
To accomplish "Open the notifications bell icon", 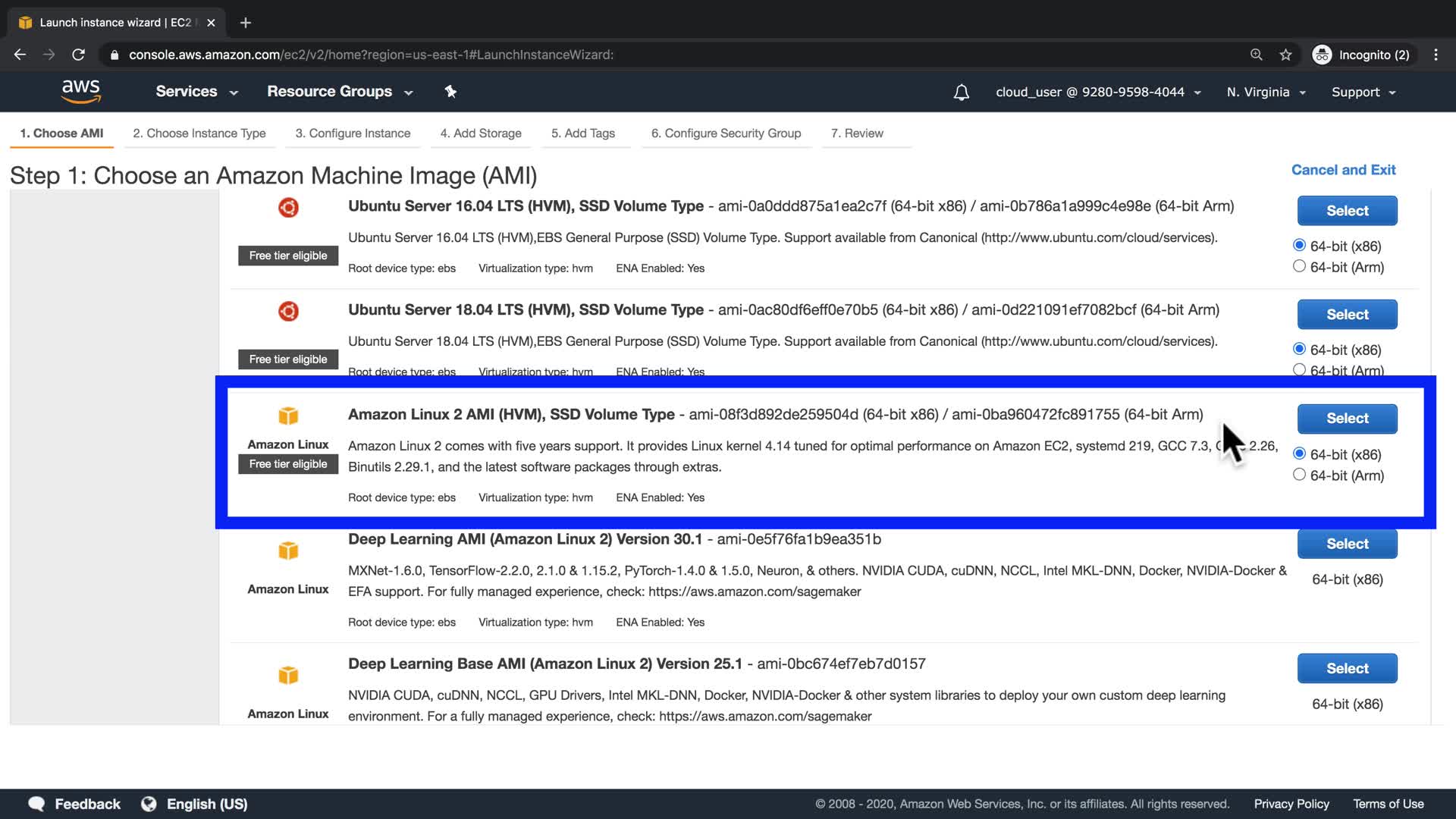I will 961,93.
